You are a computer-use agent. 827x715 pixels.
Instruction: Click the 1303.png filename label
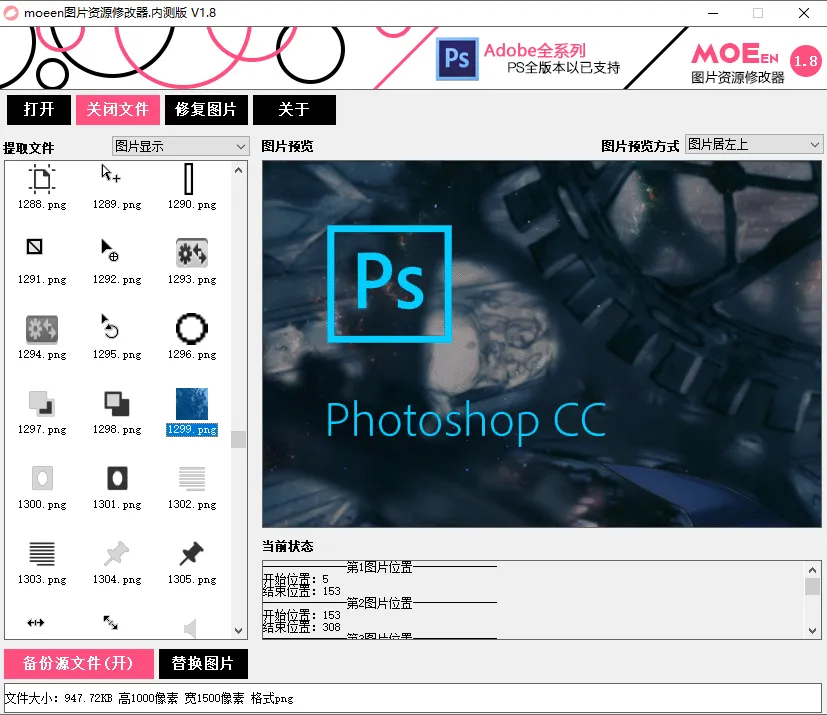[42, 579]
